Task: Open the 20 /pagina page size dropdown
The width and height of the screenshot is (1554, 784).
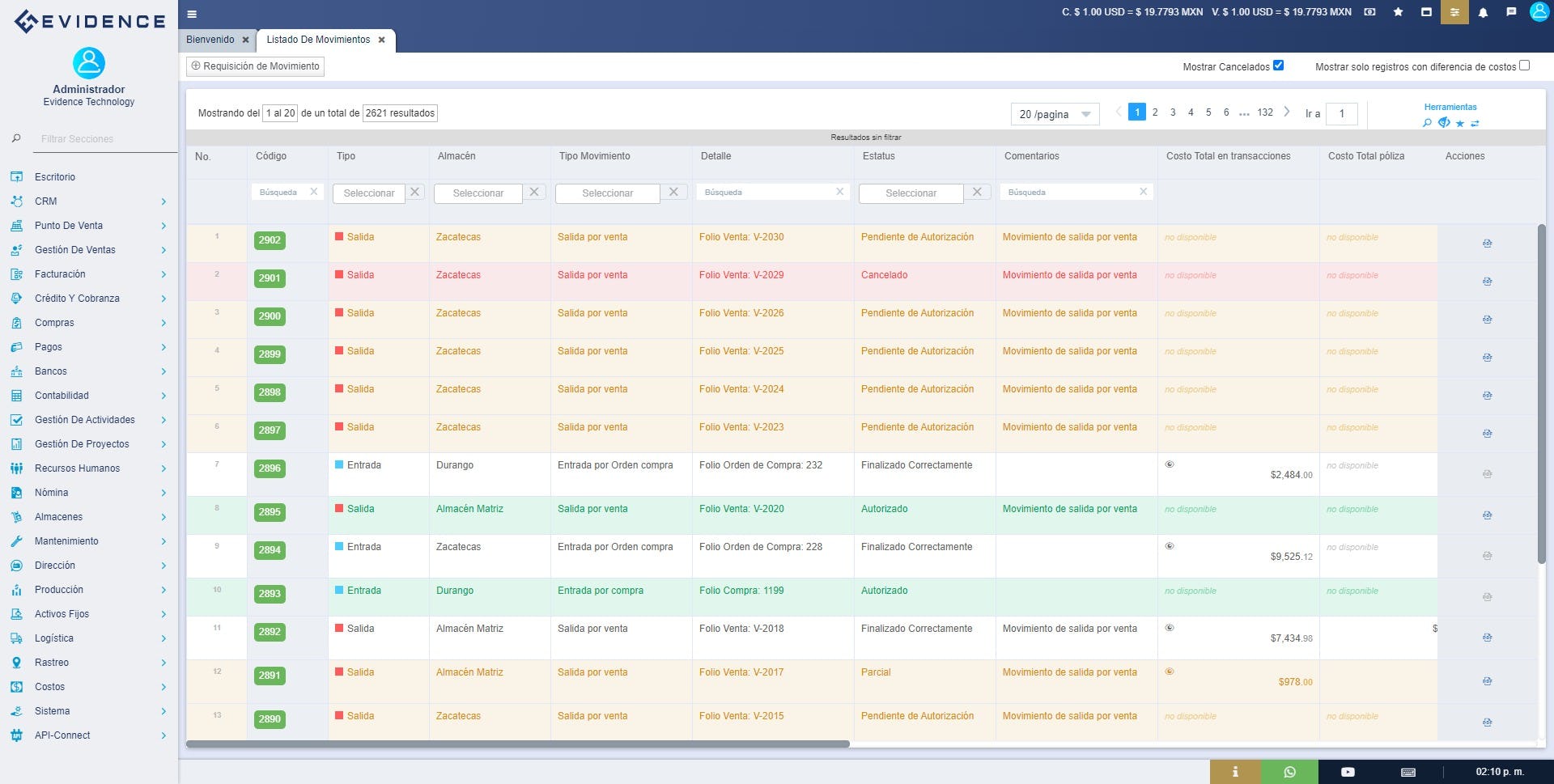Action: (1055, 113)
